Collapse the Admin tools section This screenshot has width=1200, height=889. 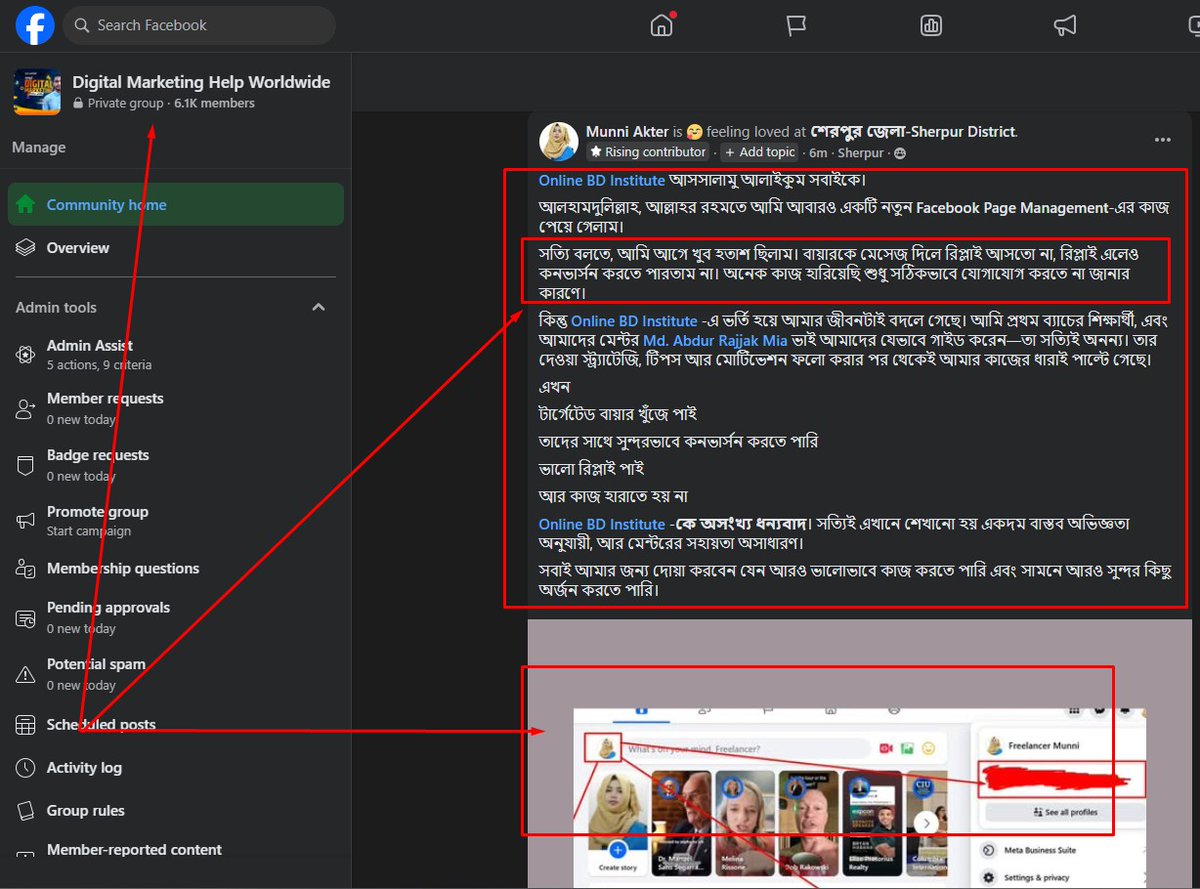[318, 307]
